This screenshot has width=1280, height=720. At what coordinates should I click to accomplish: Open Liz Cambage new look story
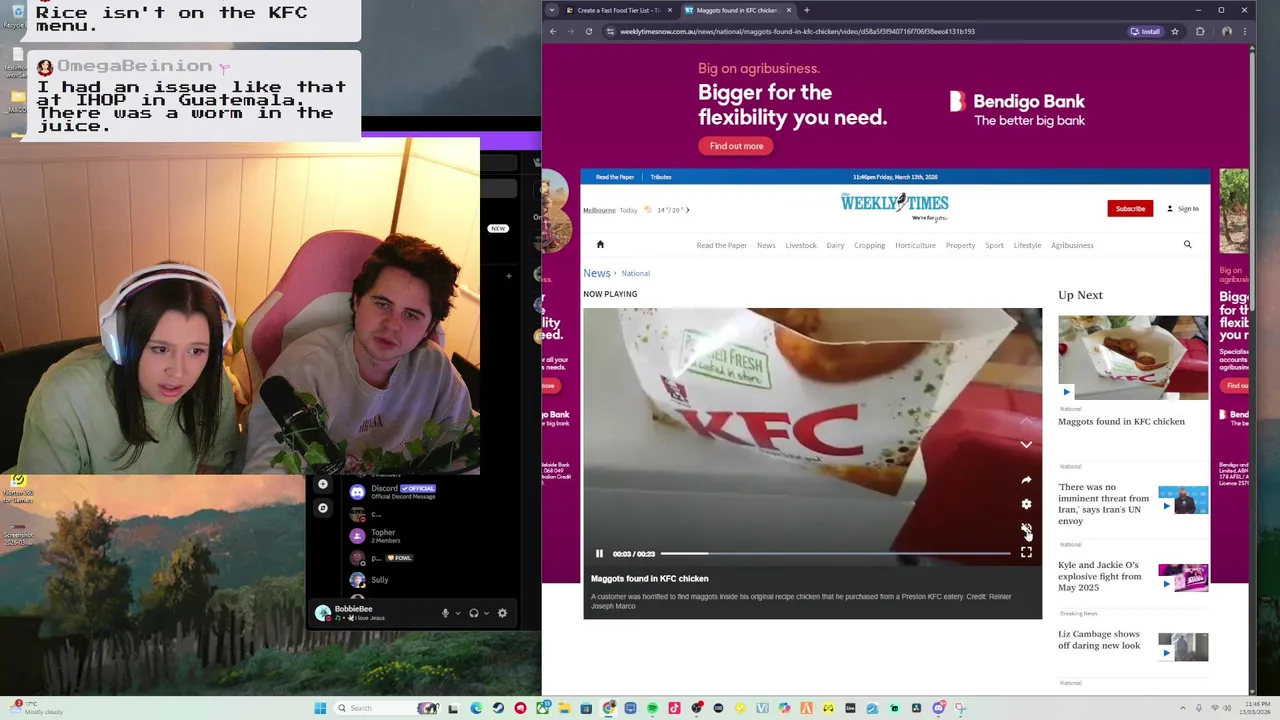point(1099,640)
